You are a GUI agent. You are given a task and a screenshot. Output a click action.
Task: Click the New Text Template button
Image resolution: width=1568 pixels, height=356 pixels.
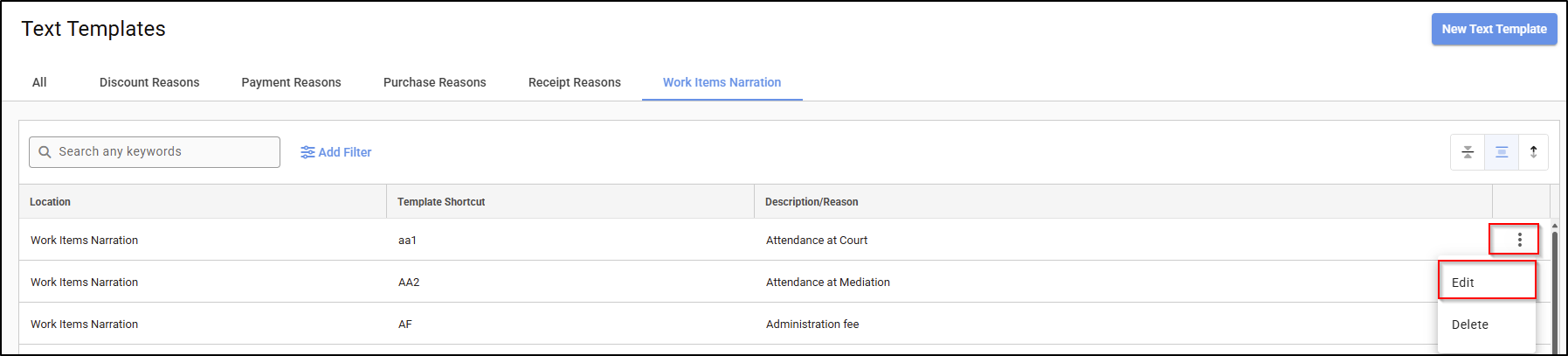pyautogui.click(x=1494, y=29)
